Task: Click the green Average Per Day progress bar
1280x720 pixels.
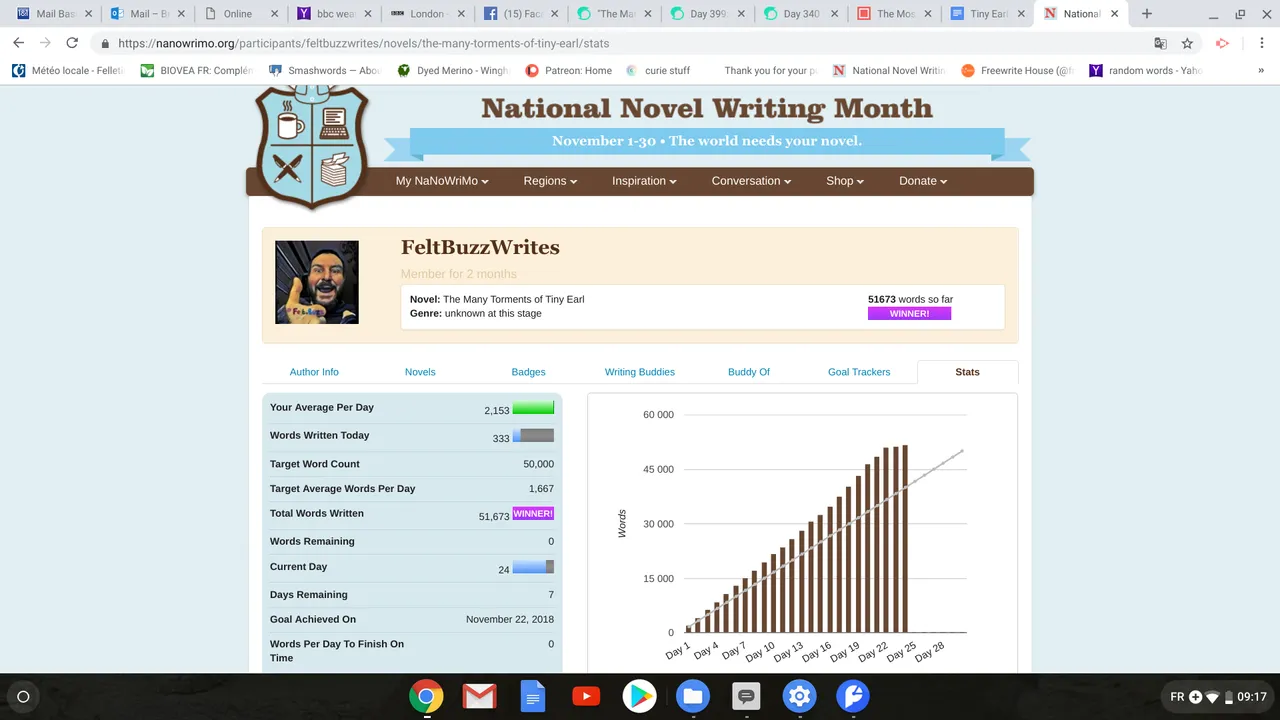Action: (533, 408)
